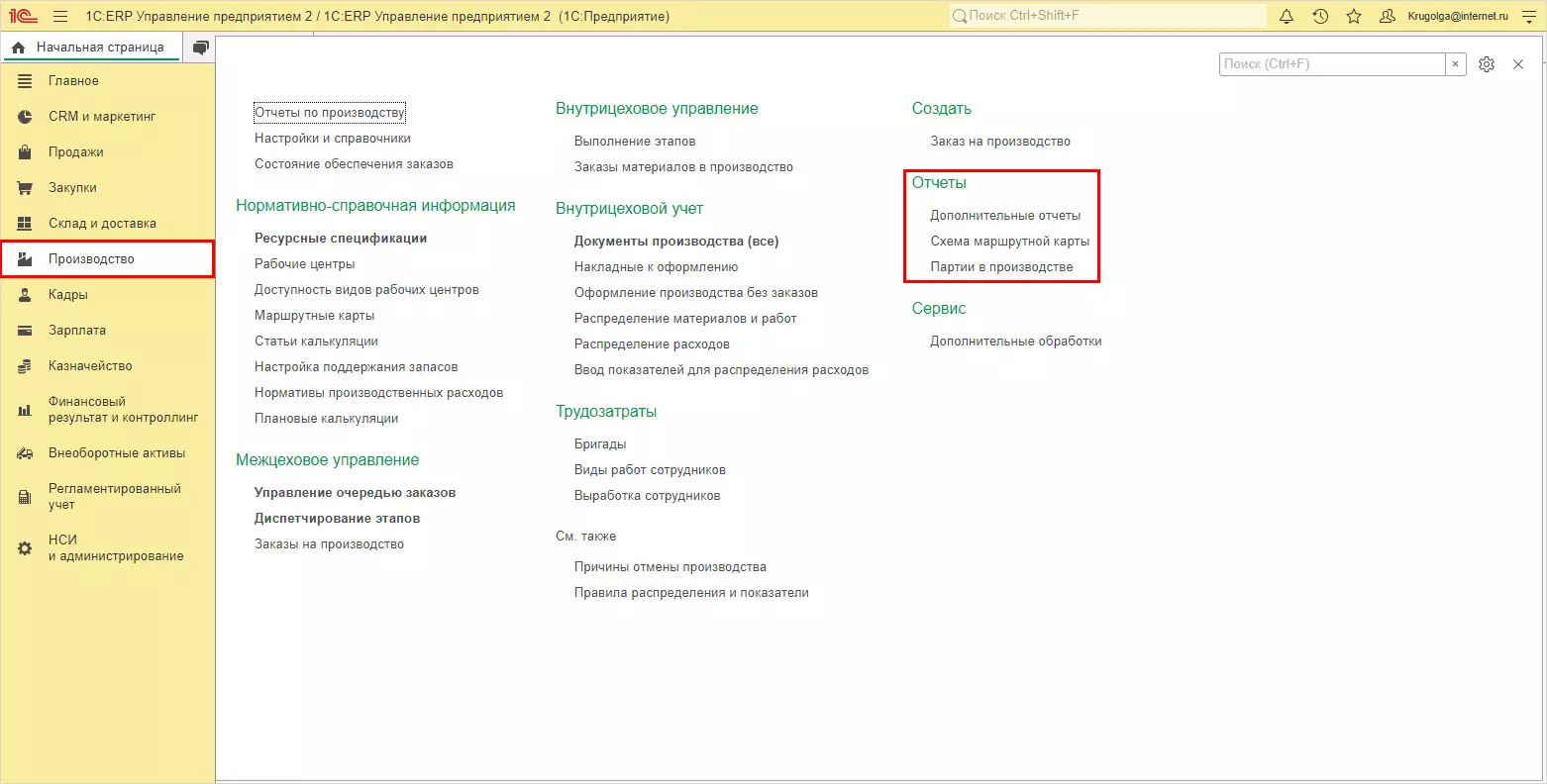Click the Krugolga@internet.ru user name
Screen dimensions: 1547x784
click(x=1458, y=16)
